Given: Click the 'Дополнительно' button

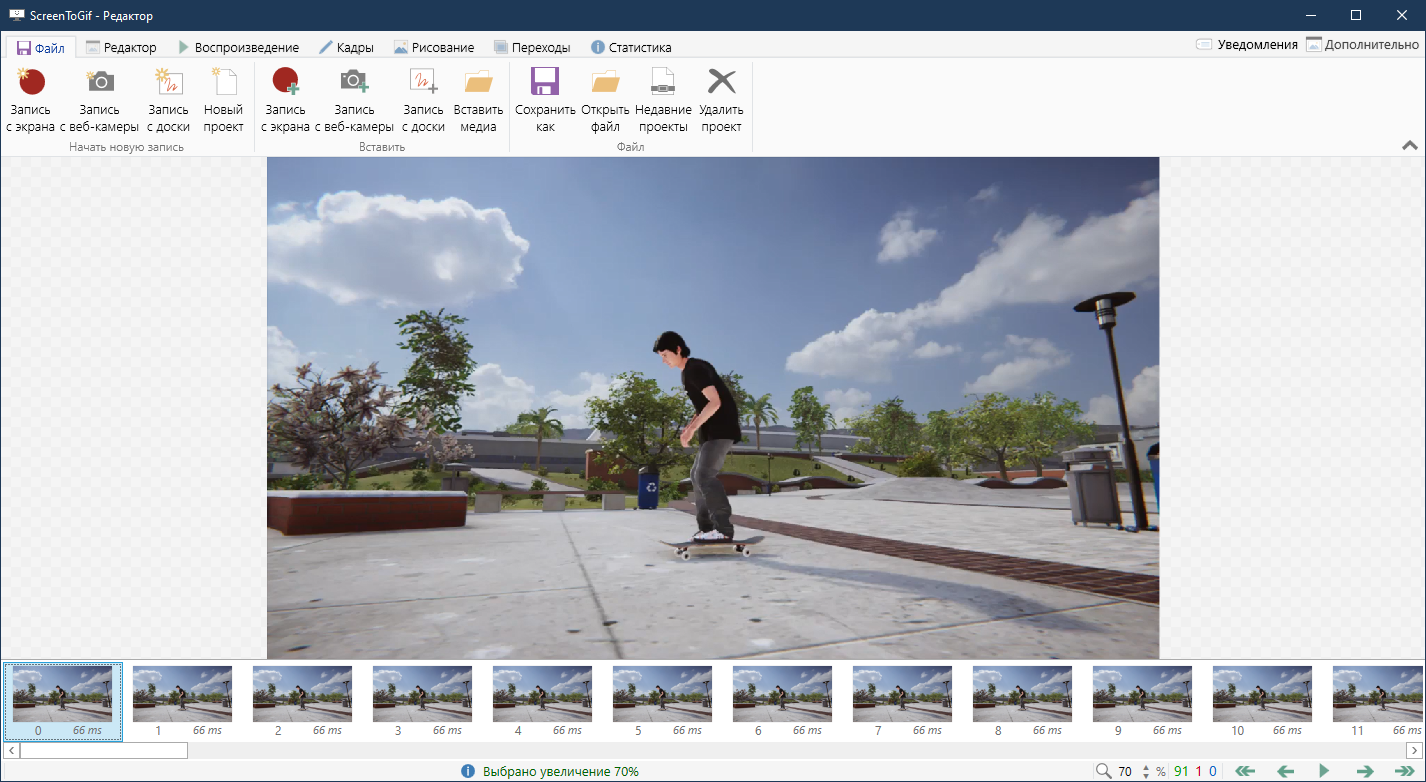Looking at the screenshot, I should pos(1362,45).
